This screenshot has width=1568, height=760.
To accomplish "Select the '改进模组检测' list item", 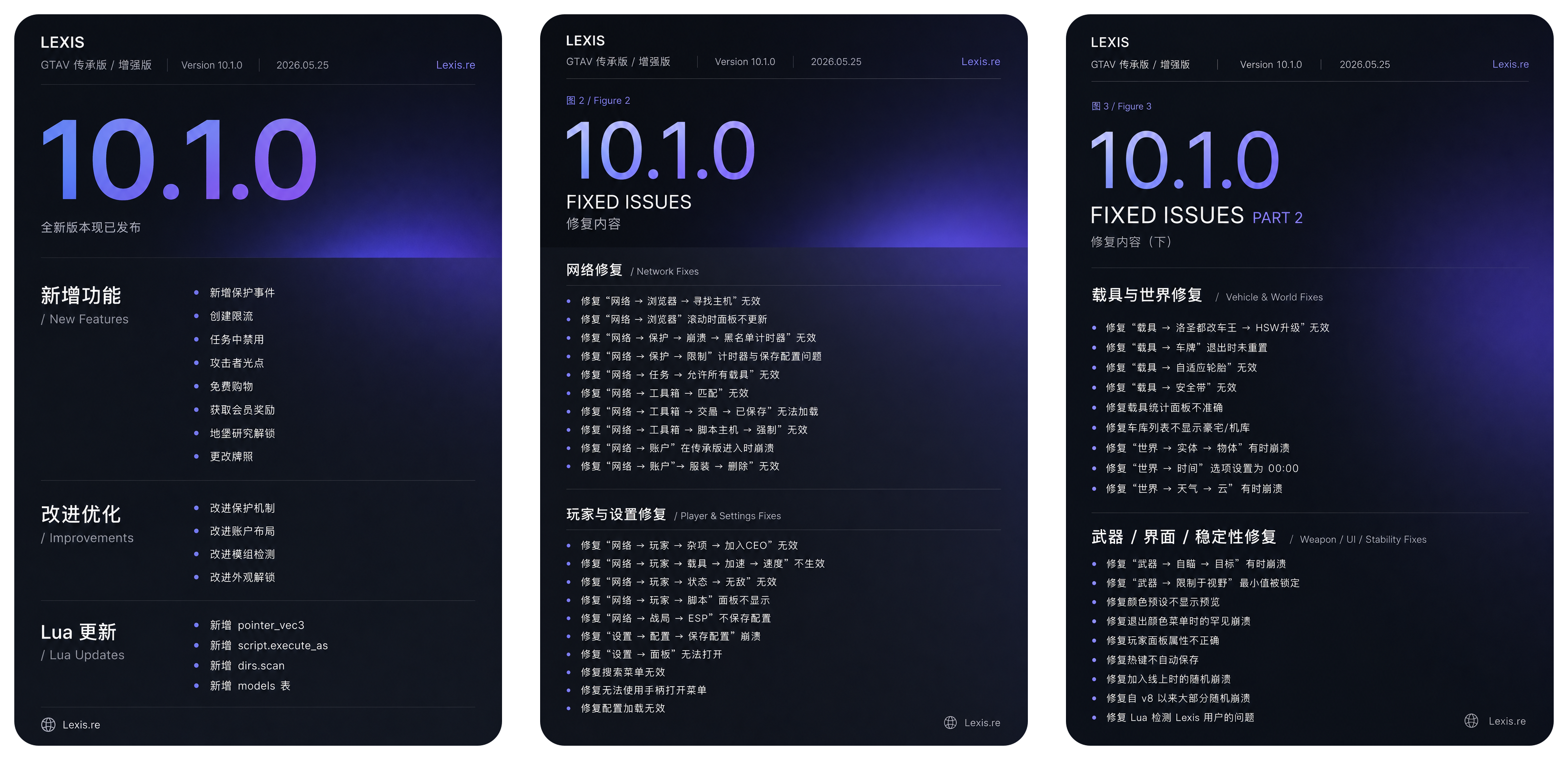I will point(242,554).
